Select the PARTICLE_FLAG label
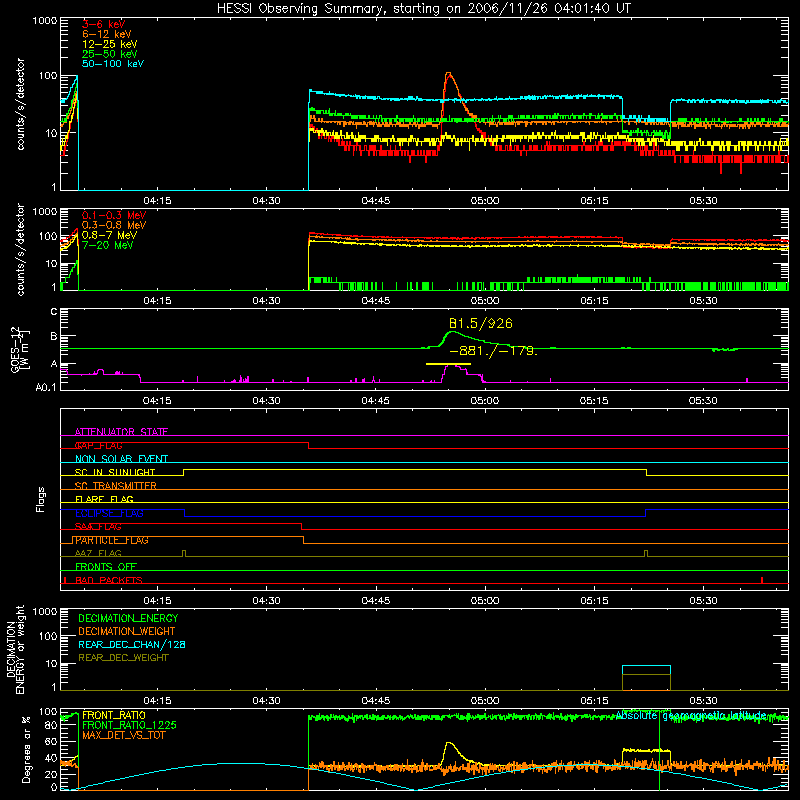800x800 pixels. (x=112, y=540)
